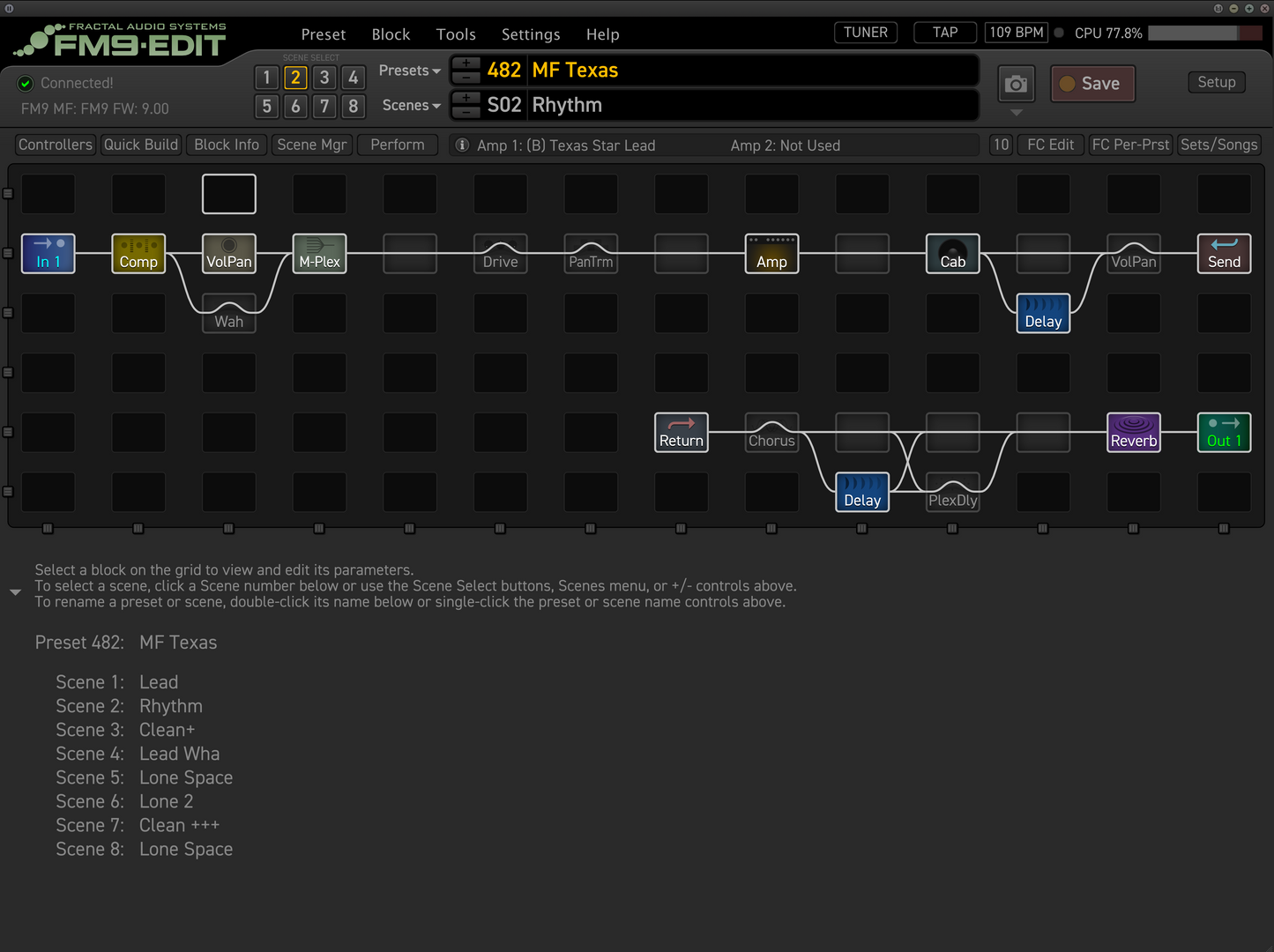Screen dimensions: 1274x952
Task: Select the M-Plex block
Action: click(319, 253)
